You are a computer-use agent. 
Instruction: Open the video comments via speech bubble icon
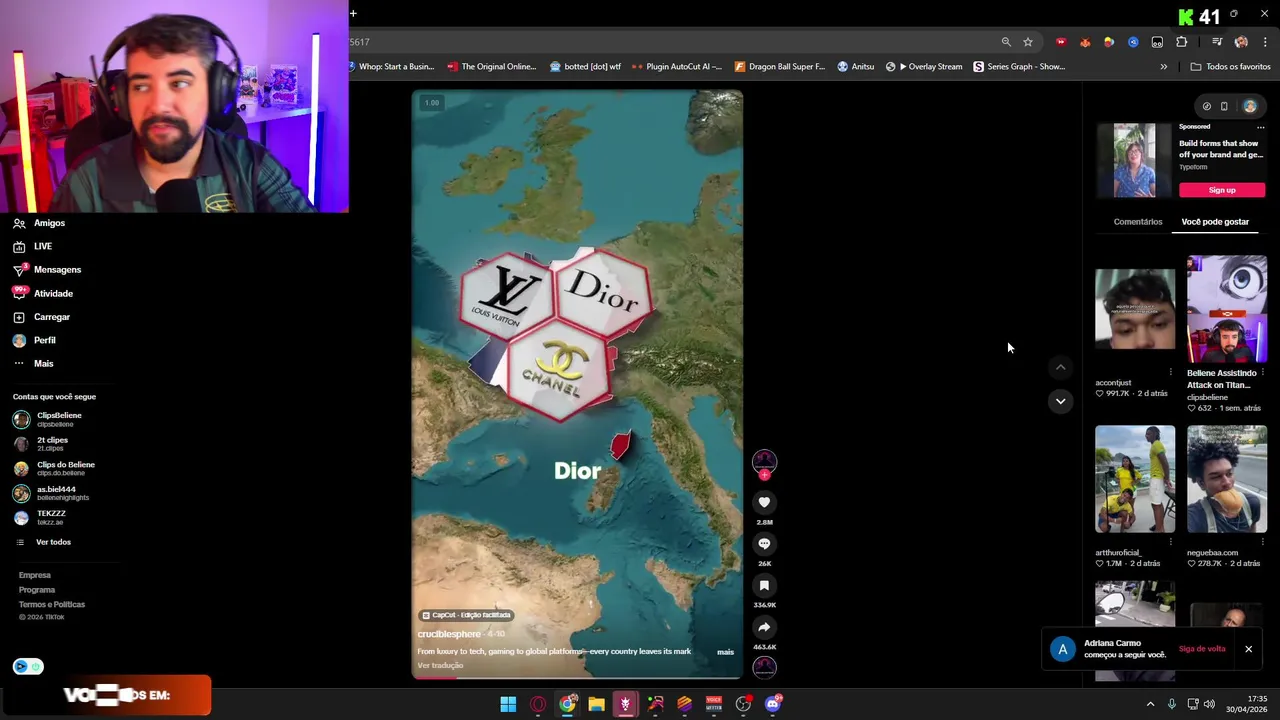tap(764, 543)
